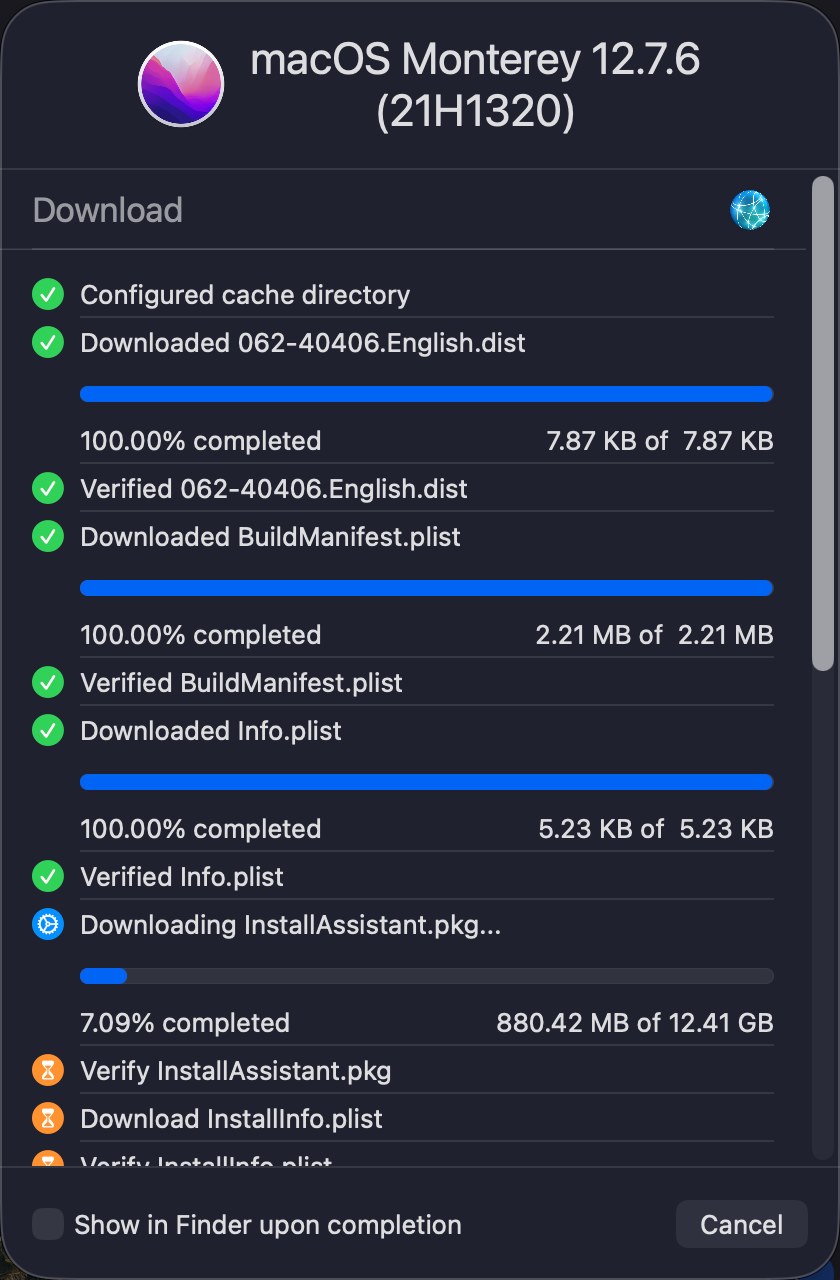The width and height of the screenshot is (840, 1280).
Task: Click the blue gear icon for InstallAssistant.pkg
Action: pos(48,925)
